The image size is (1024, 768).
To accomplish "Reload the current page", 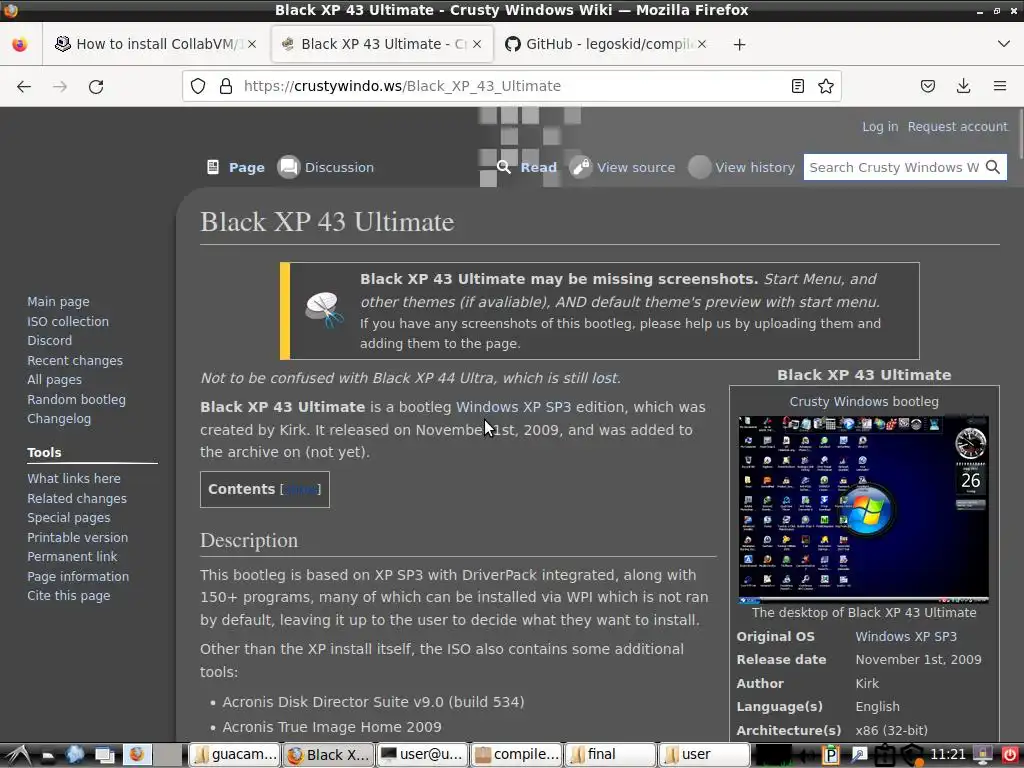I will (x=96, y=86).
